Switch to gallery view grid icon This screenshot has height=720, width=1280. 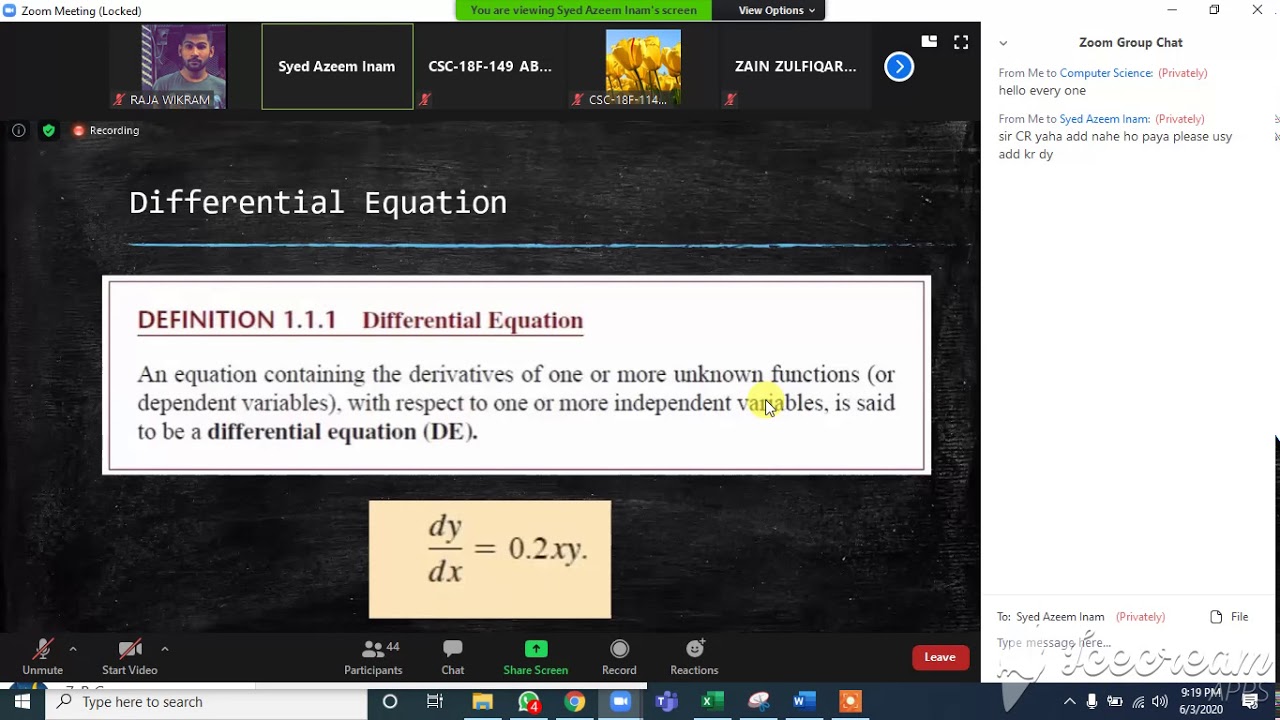[930, 42]
